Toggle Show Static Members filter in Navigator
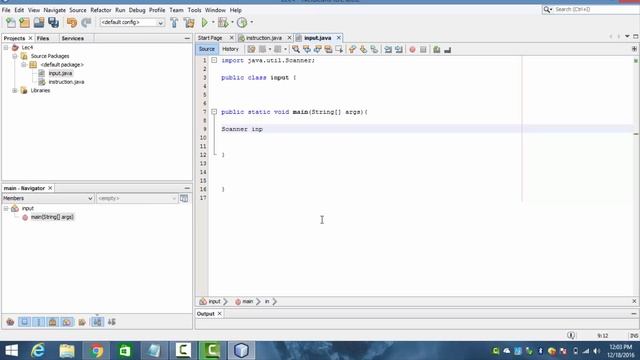640x360 pixels. (x=39, y=322)
